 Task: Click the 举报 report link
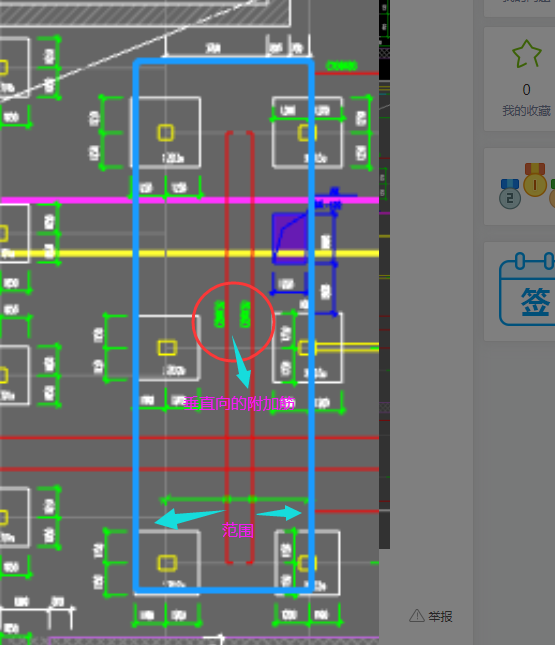[x=430, y=616]
